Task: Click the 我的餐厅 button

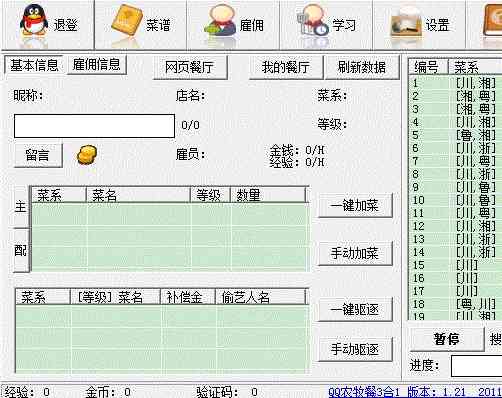Action: click(286, 67)
